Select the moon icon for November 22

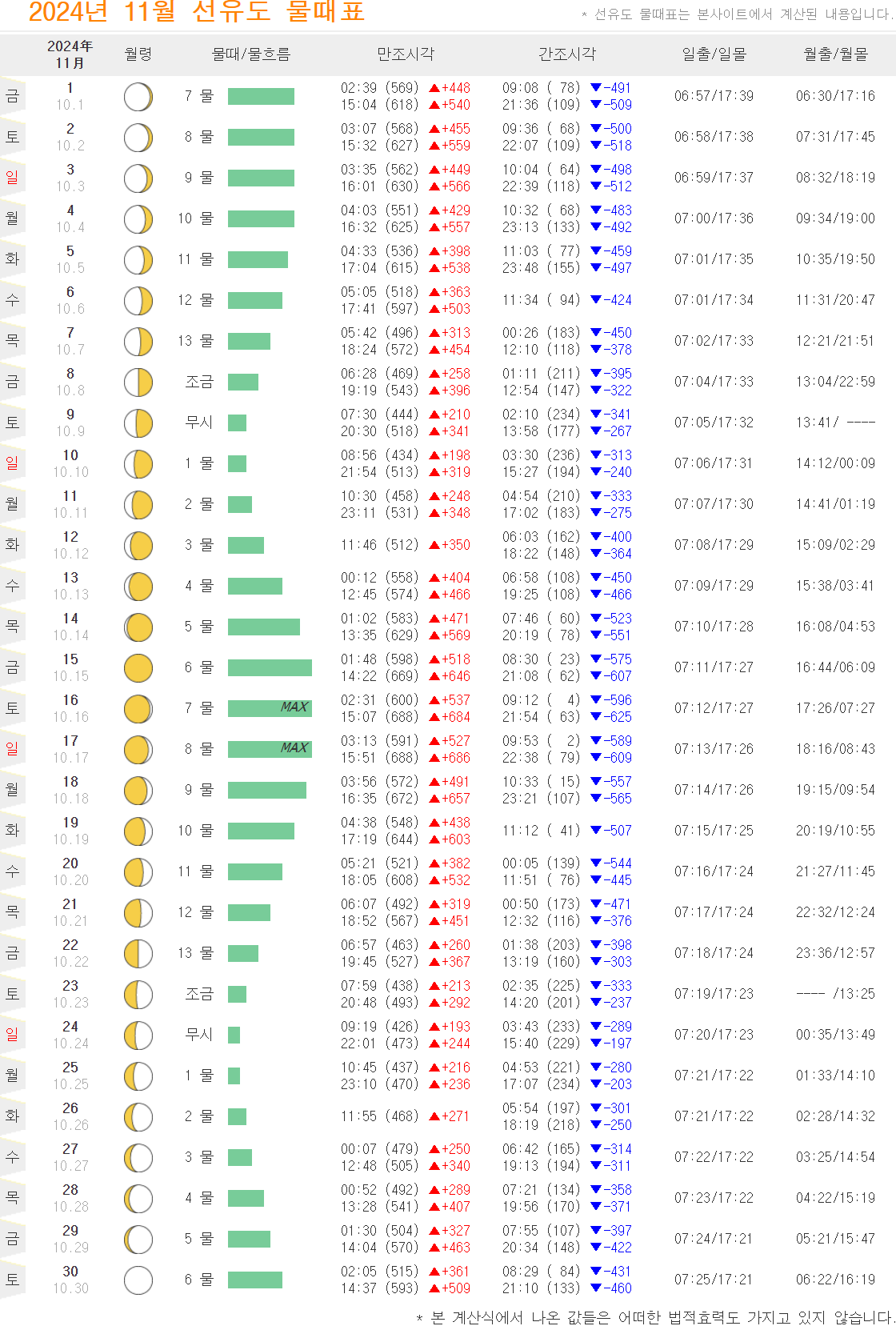tap(138, 954)
